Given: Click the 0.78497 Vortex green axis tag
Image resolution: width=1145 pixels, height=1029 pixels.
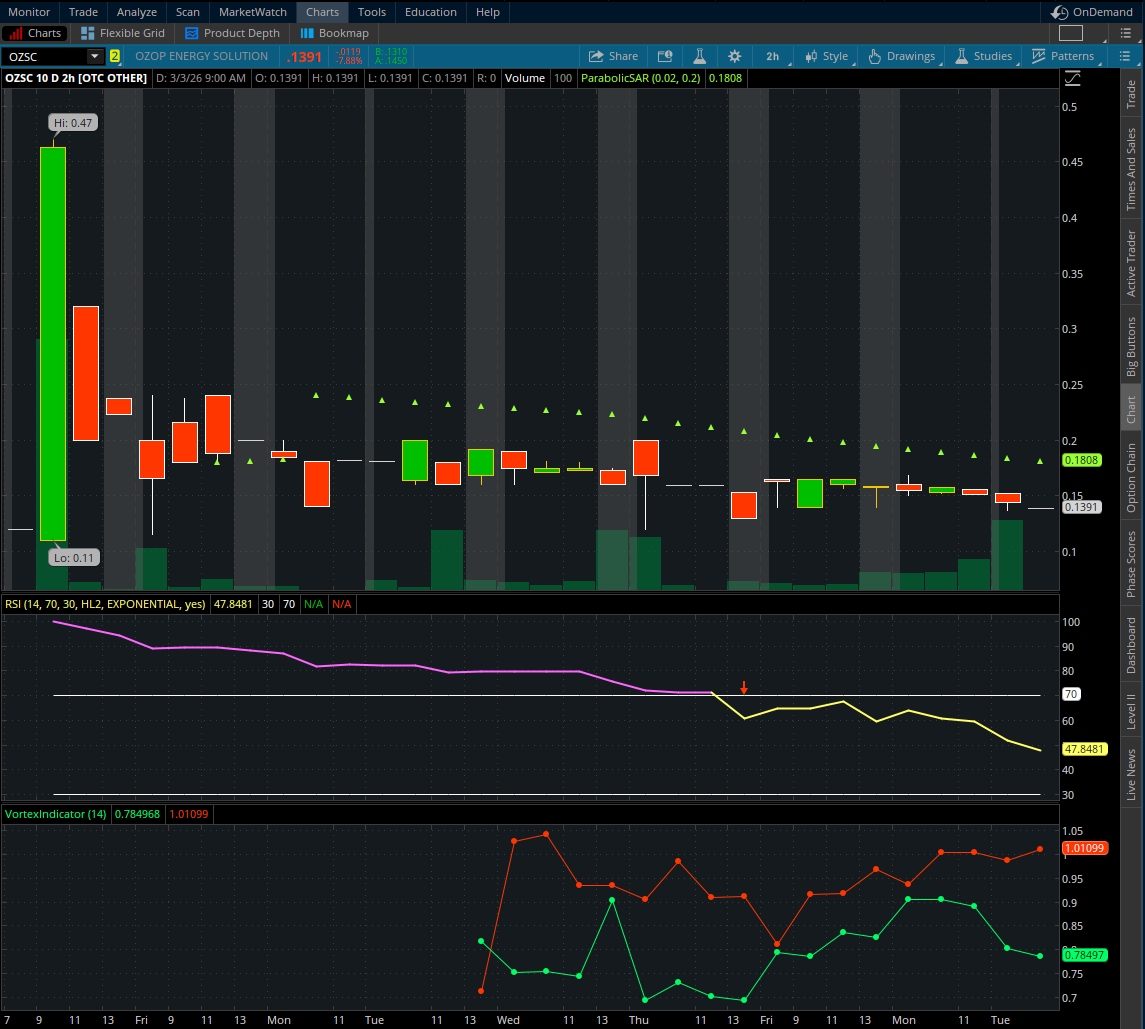Looking at the screenshot, I should tap(1084, 955).
